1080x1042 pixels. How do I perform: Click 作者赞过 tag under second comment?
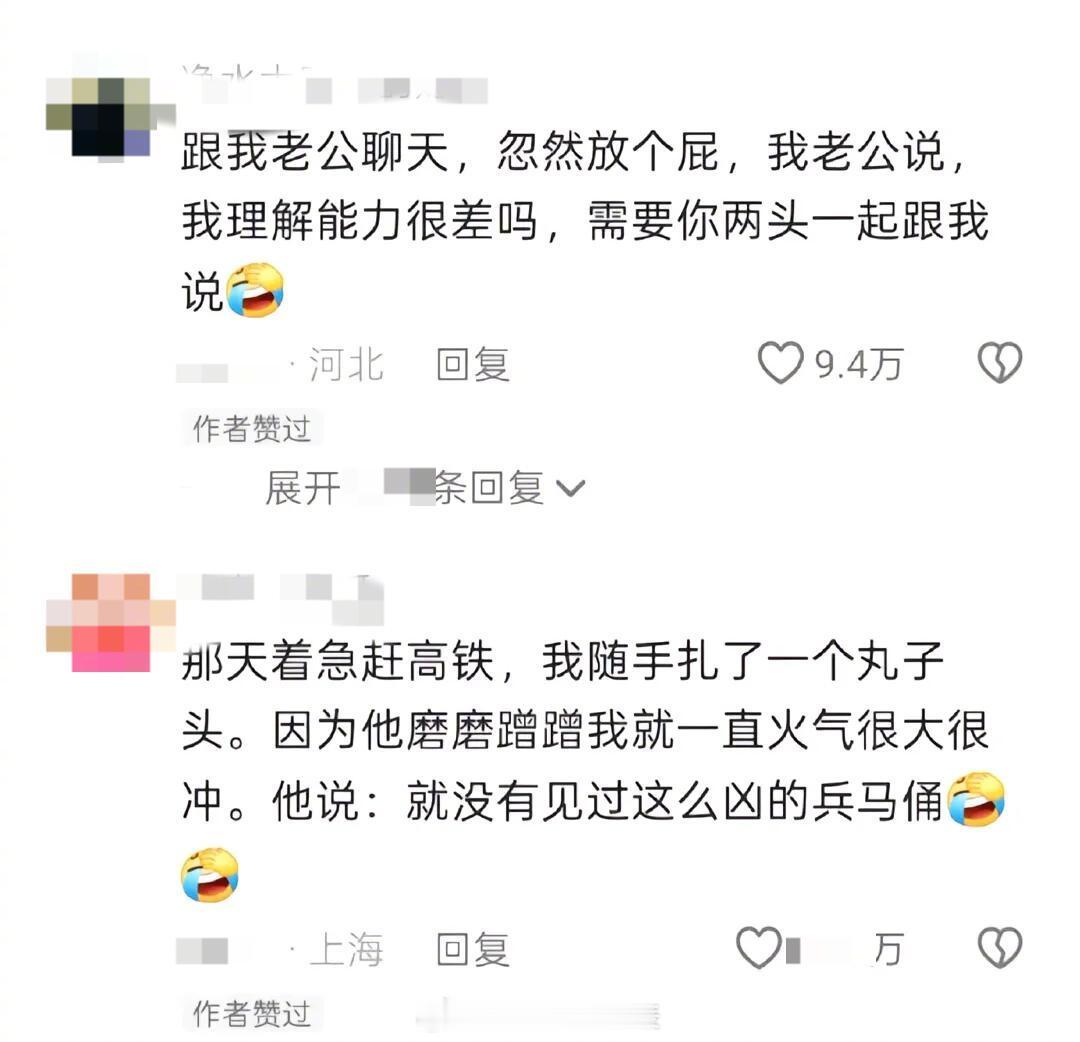click(252, 1013)
